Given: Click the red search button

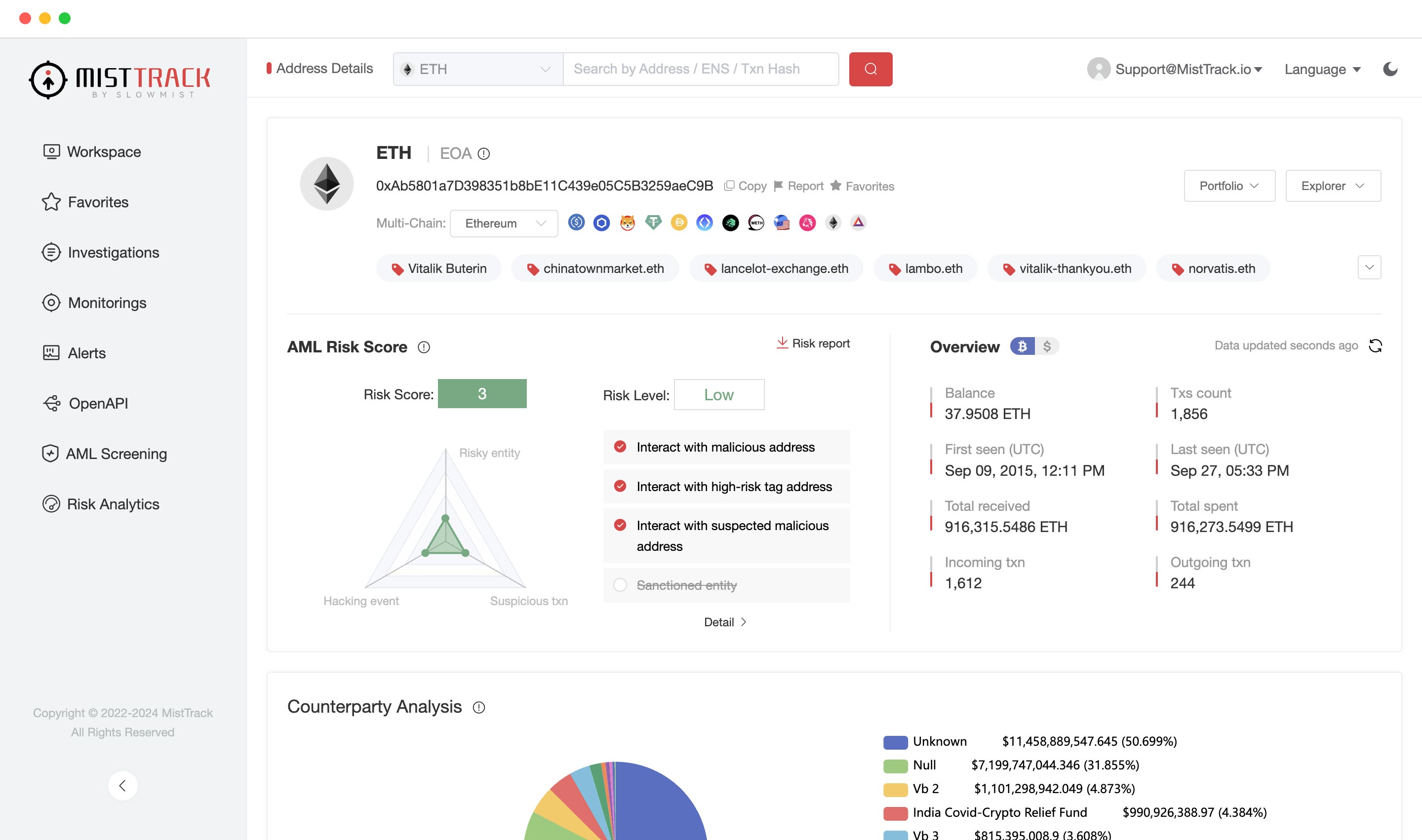Looking at the screenshot, I should click(x=870, y=69).
